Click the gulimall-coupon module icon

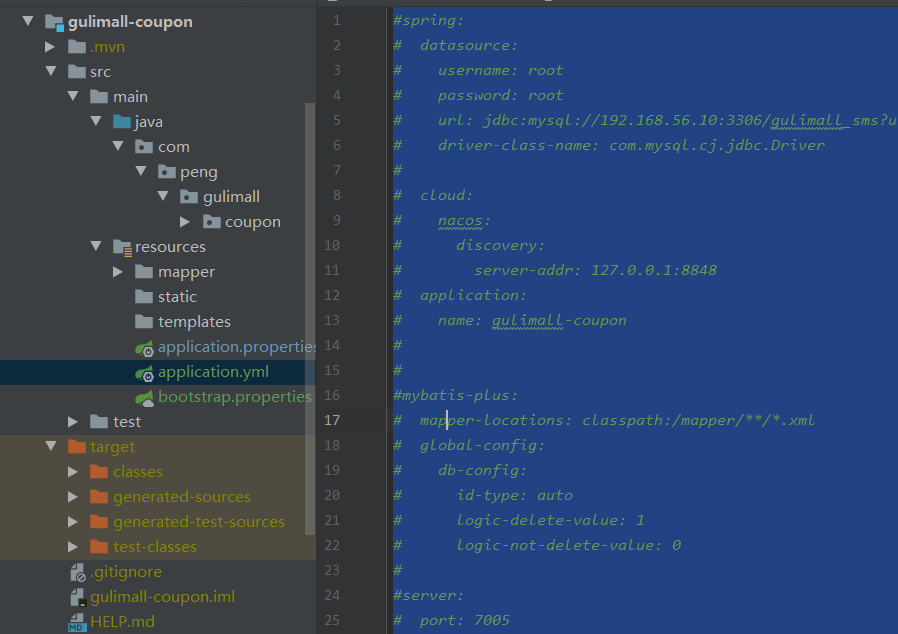[x=54, y=22]
